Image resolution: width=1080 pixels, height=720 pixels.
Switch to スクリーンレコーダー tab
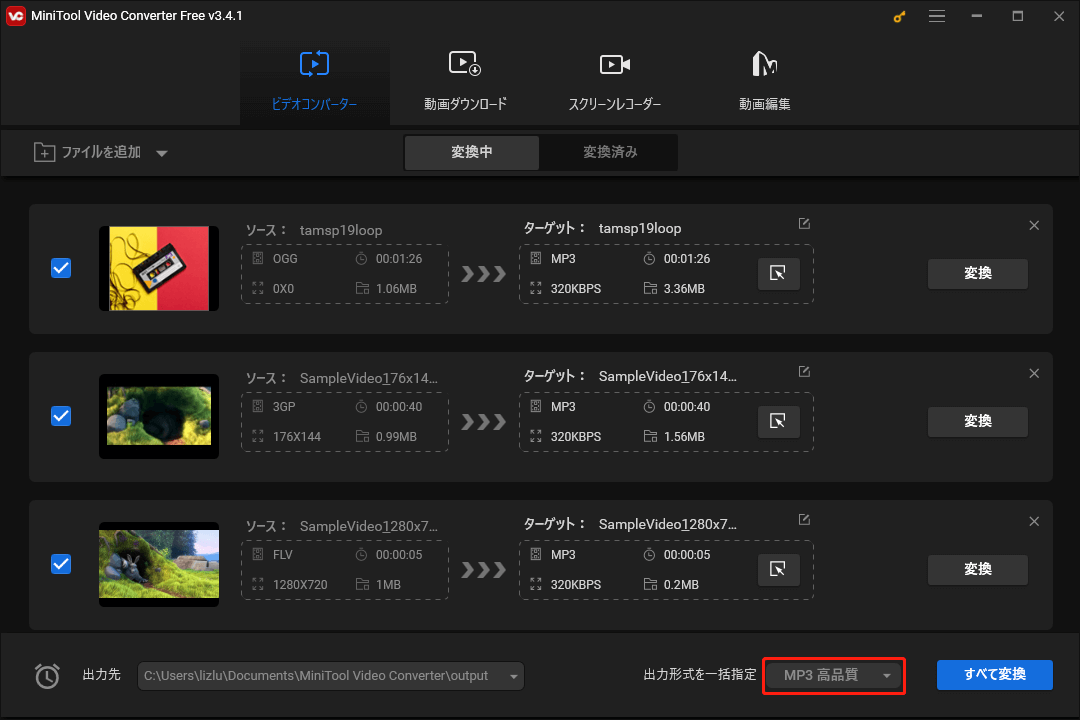pyautogui.click(x=614, y=81)
